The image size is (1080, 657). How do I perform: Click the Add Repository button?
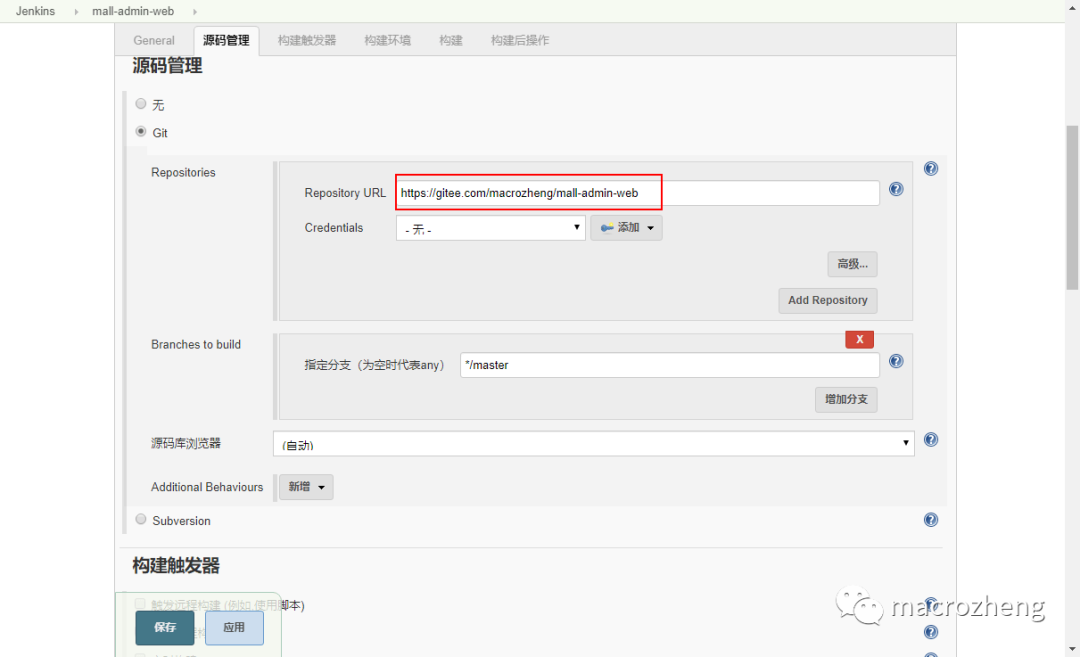pos(827,300)
